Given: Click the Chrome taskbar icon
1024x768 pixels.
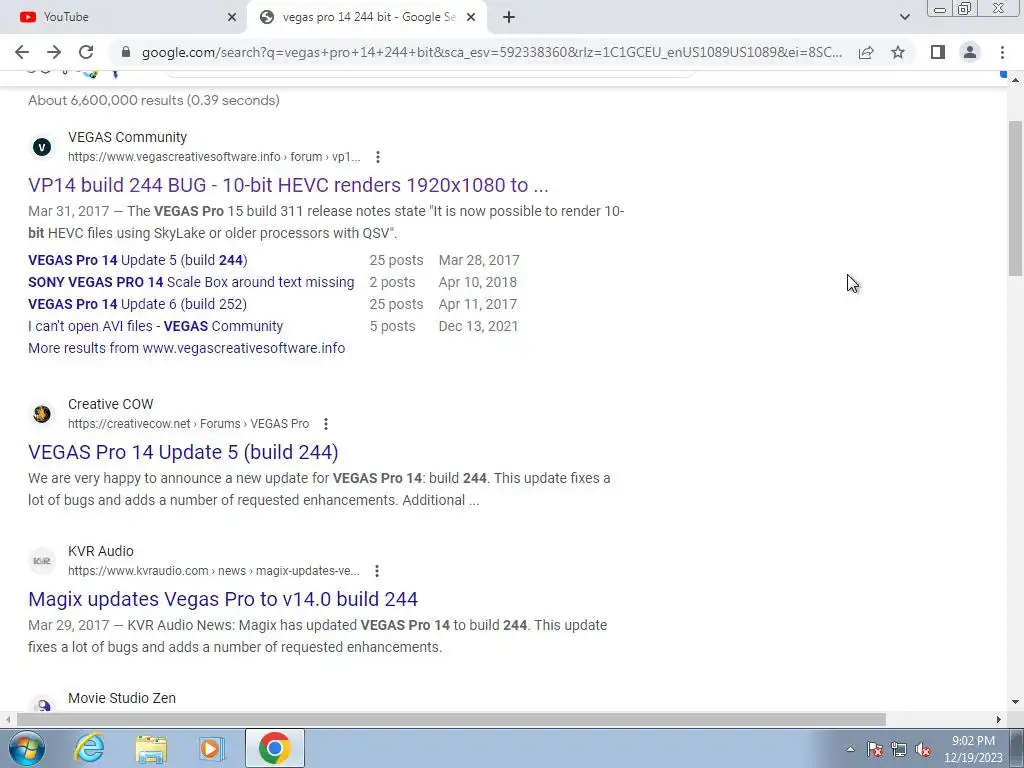Looking at the screenshot, I should (x=274, y=748).
